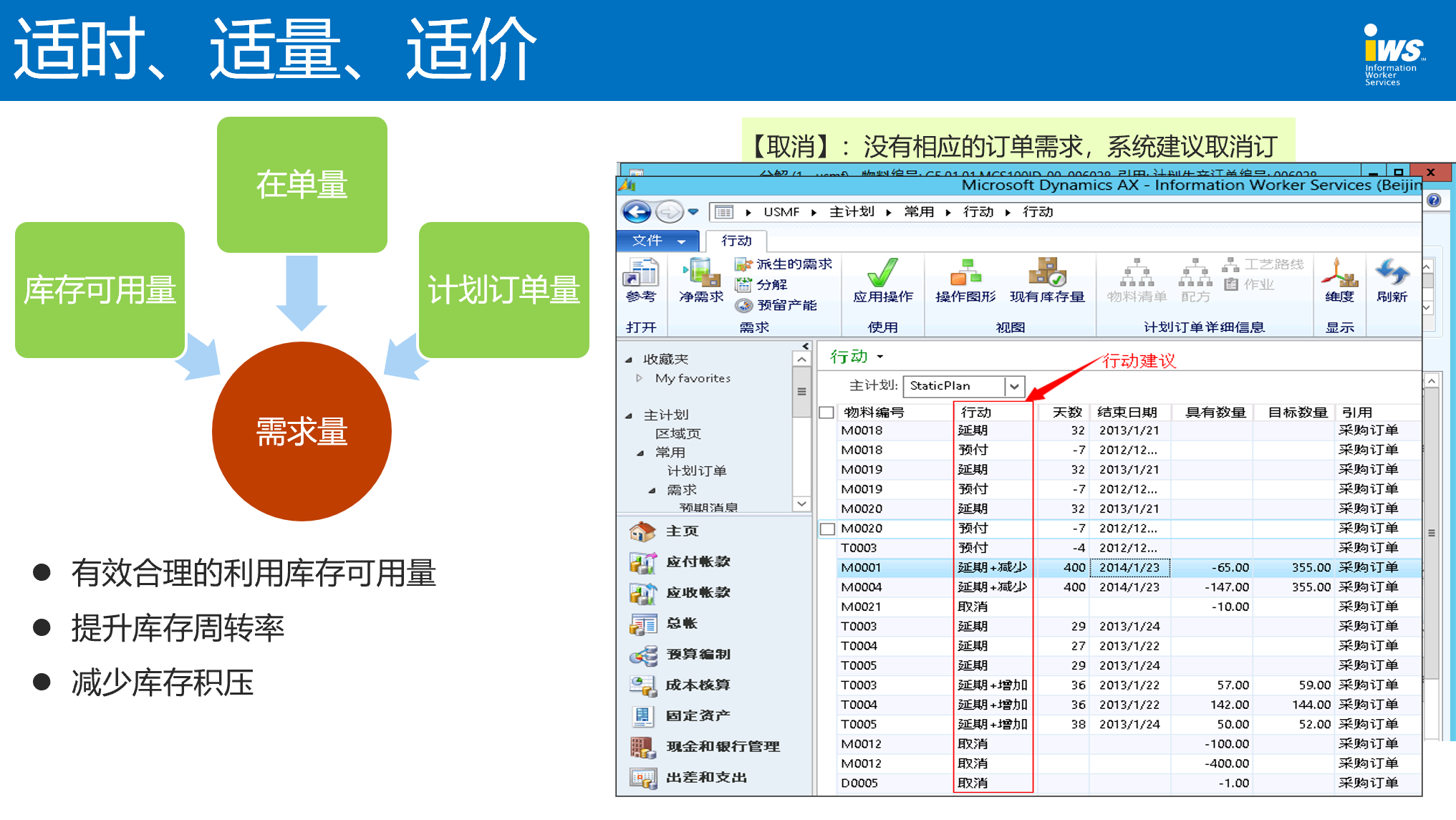Click the 工艺路线 route icon

(1263, 264)
